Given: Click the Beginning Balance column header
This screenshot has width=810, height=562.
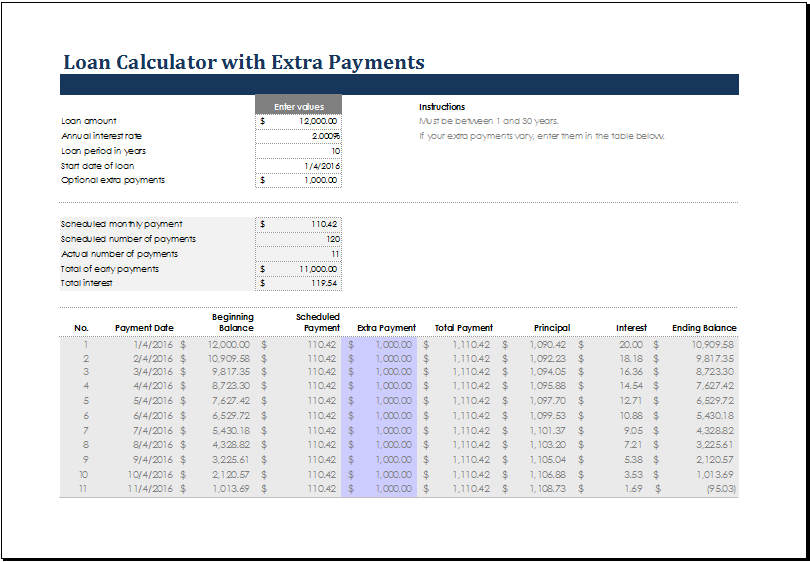Looking at the screenshot, I should 233,322.
